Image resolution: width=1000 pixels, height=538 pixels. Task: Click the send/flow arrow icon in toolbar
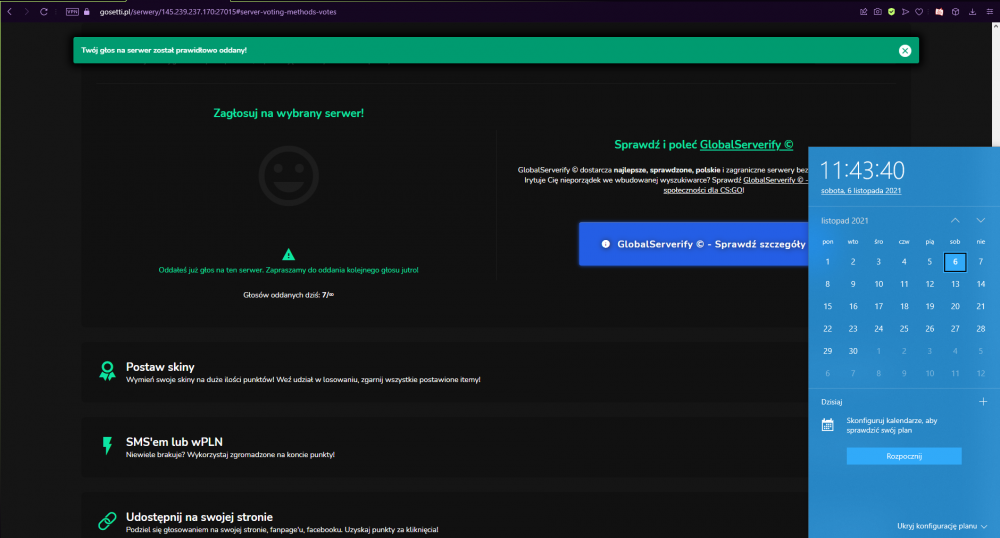(x=905, y=11)
